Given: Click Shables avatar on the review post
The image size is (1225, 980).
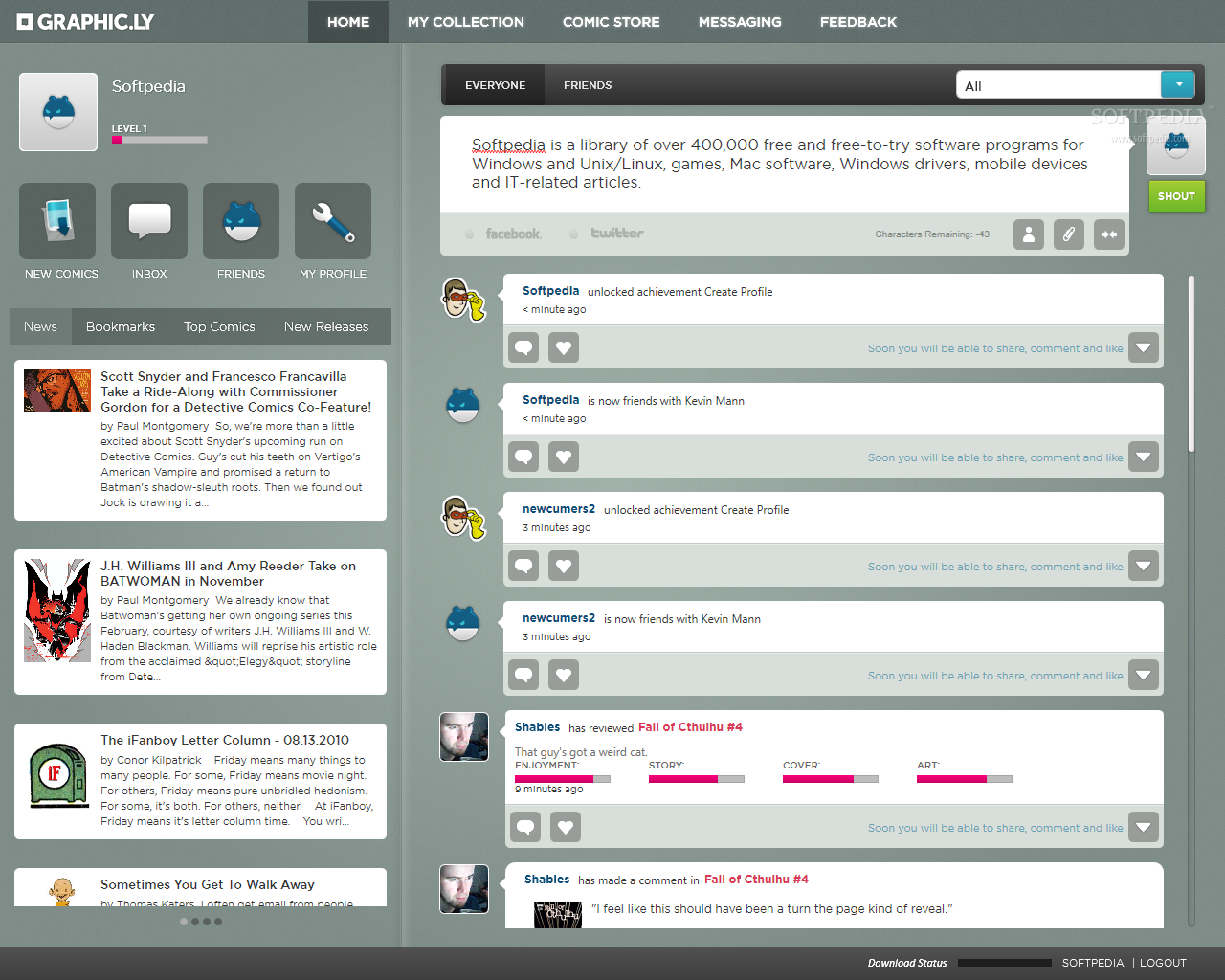Looking at the screenshot, I should coord(464,737).
